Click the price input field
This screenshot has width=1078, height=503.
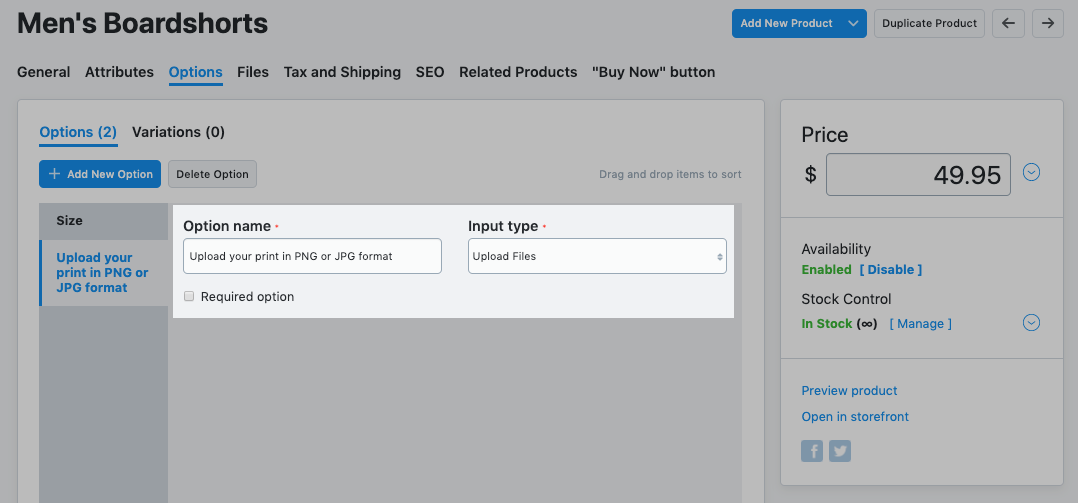click(x=918, y=175)
